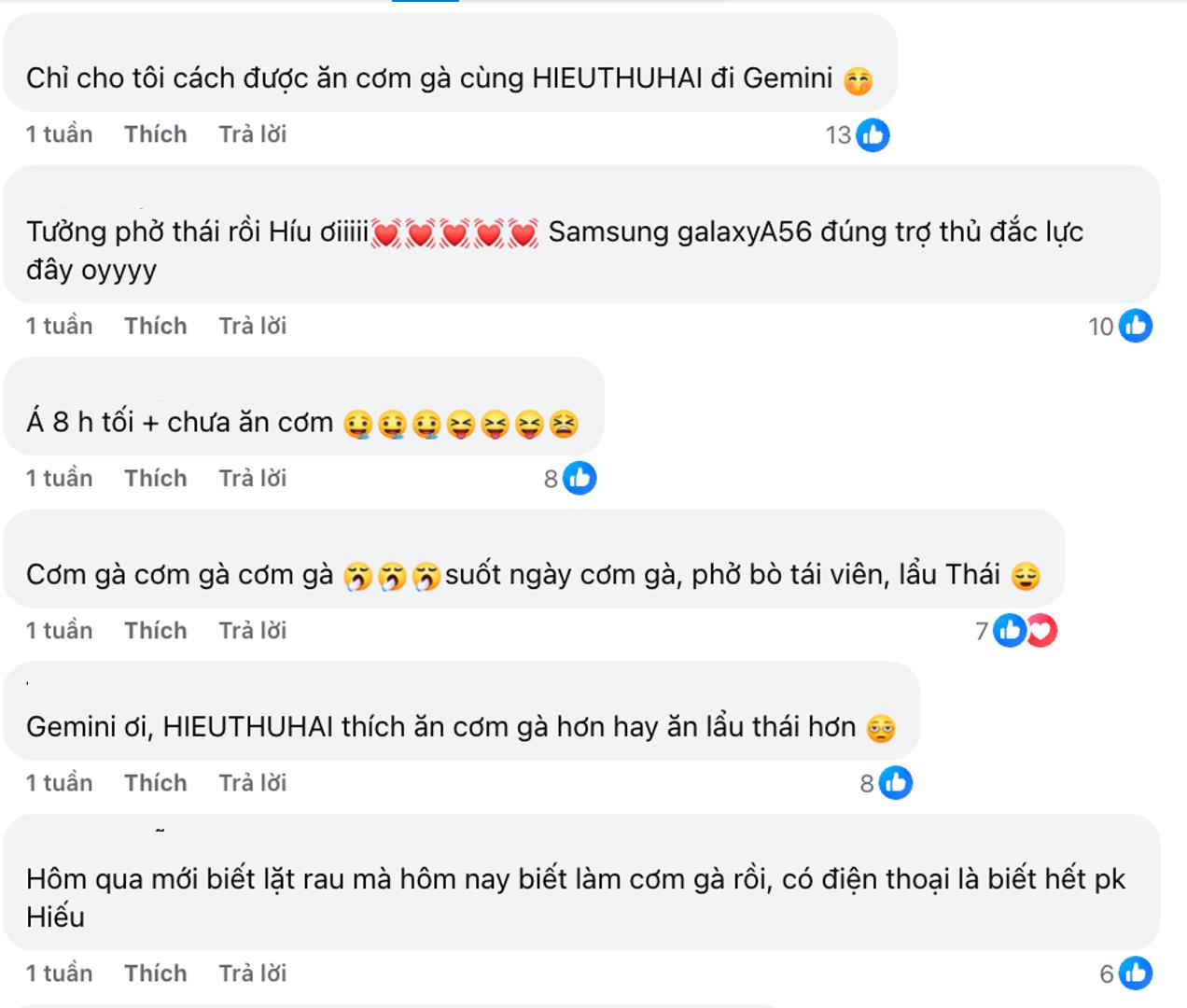Click the blue thumb icon showing 6 on the last comment
1187x1008 pixels.
coord(1135,973)
